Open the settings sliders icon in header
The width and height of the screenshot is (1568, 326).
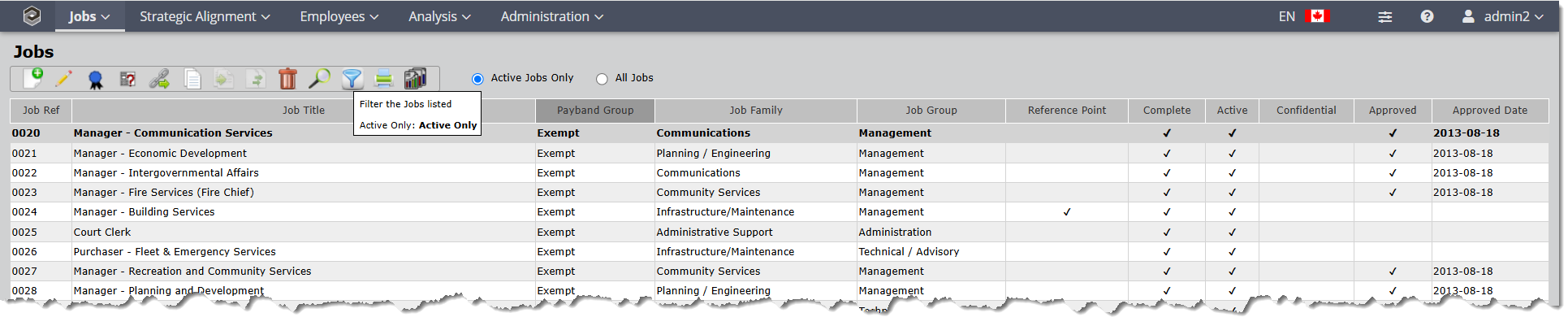click(1385, 16)
